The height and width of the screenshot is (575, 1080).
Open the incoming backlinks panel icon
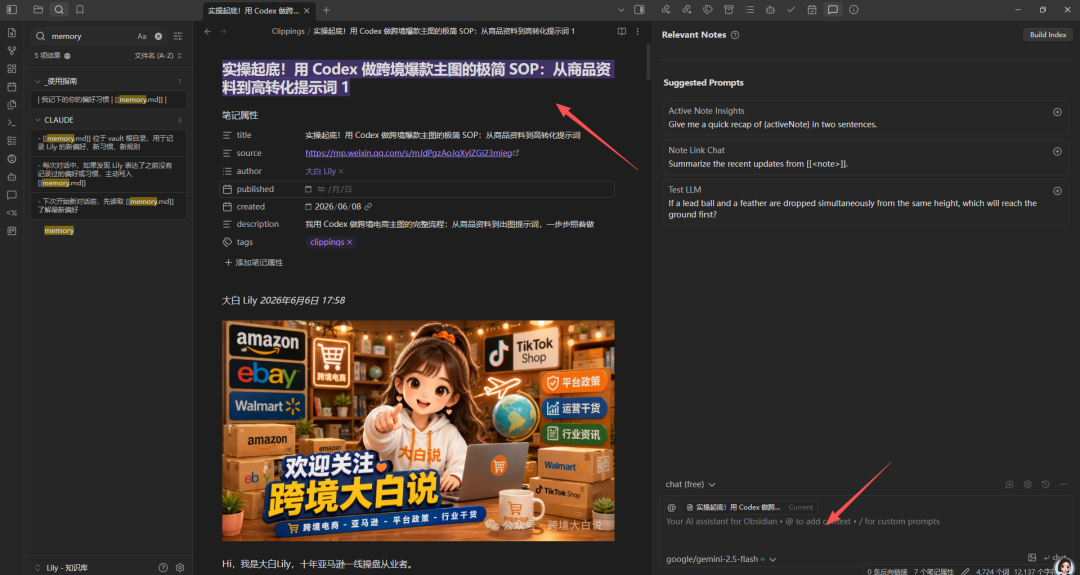pyautogui.click(x=665, y=10)
